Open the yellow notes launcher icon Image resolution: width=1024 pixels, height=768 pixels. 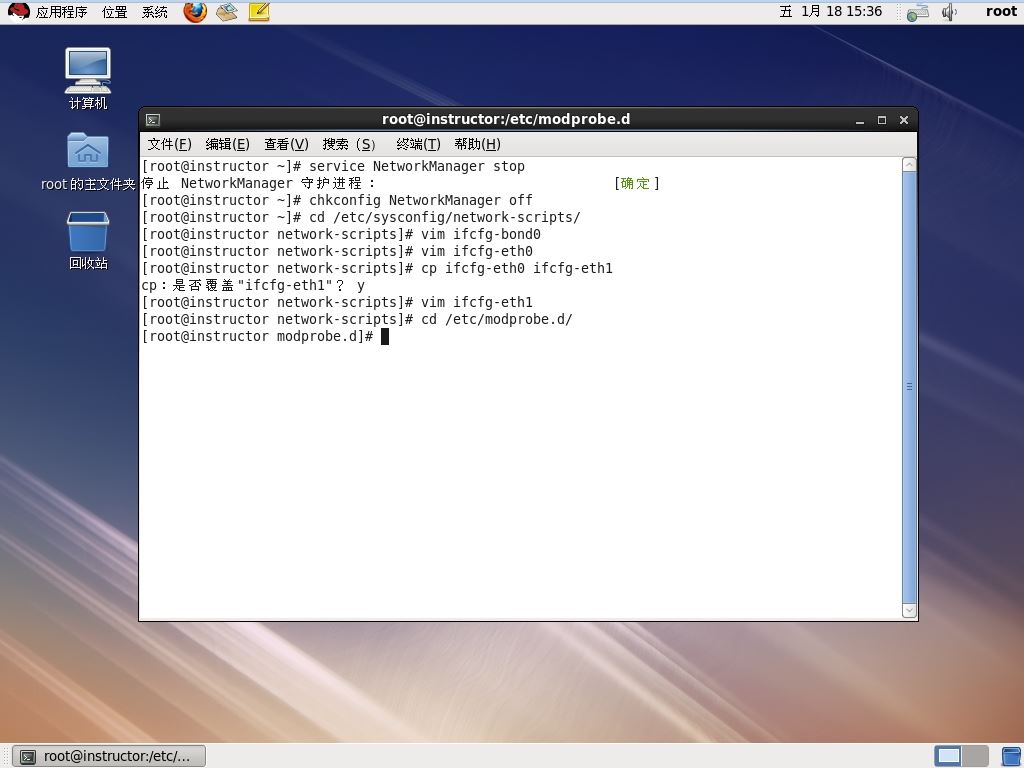(259, 12)
